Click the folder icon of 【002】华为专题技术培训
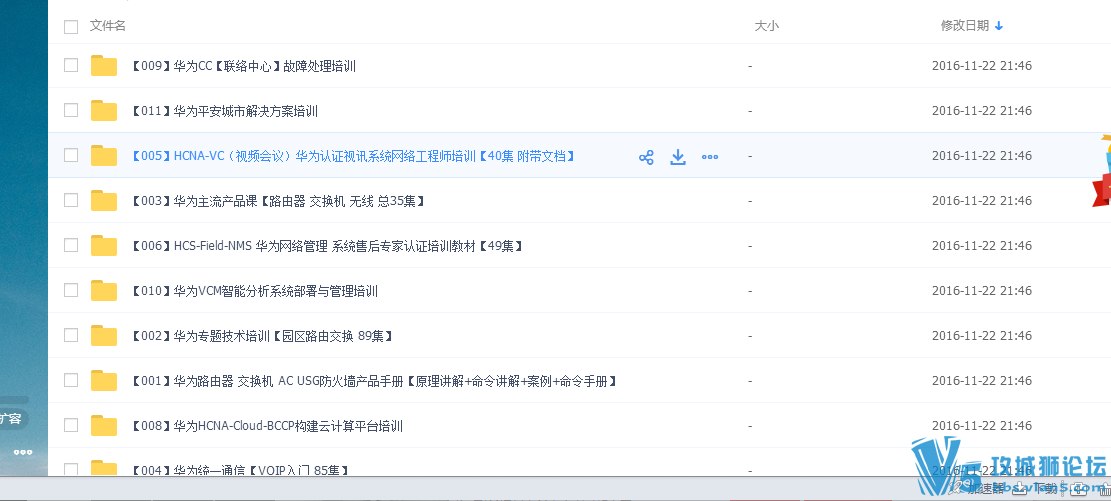1111x501 pixels. pos(104,335)
